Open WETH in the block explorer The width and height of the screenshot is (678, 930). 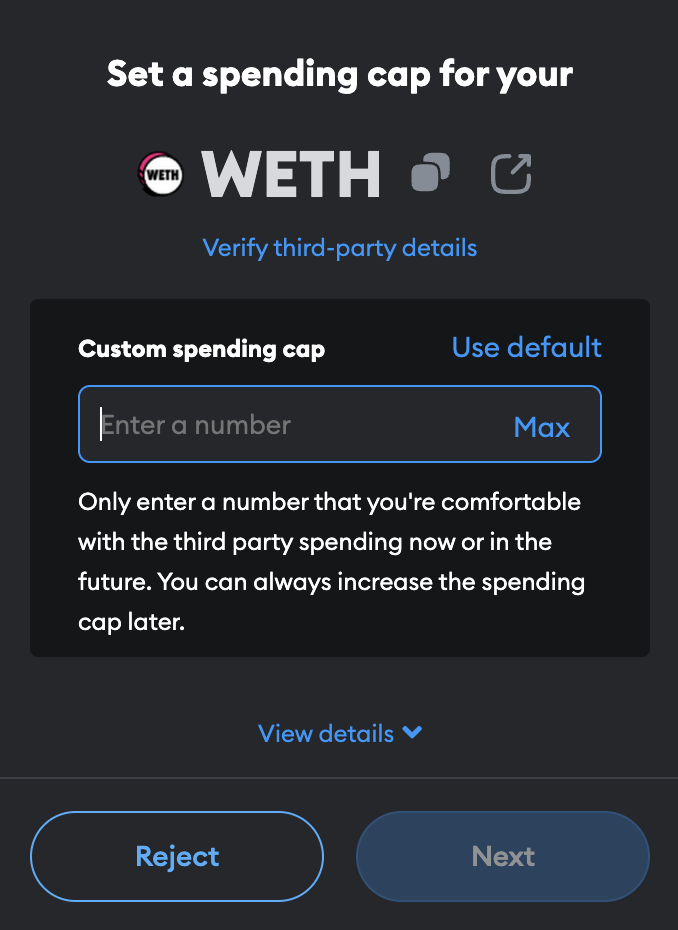pos(509,174)
